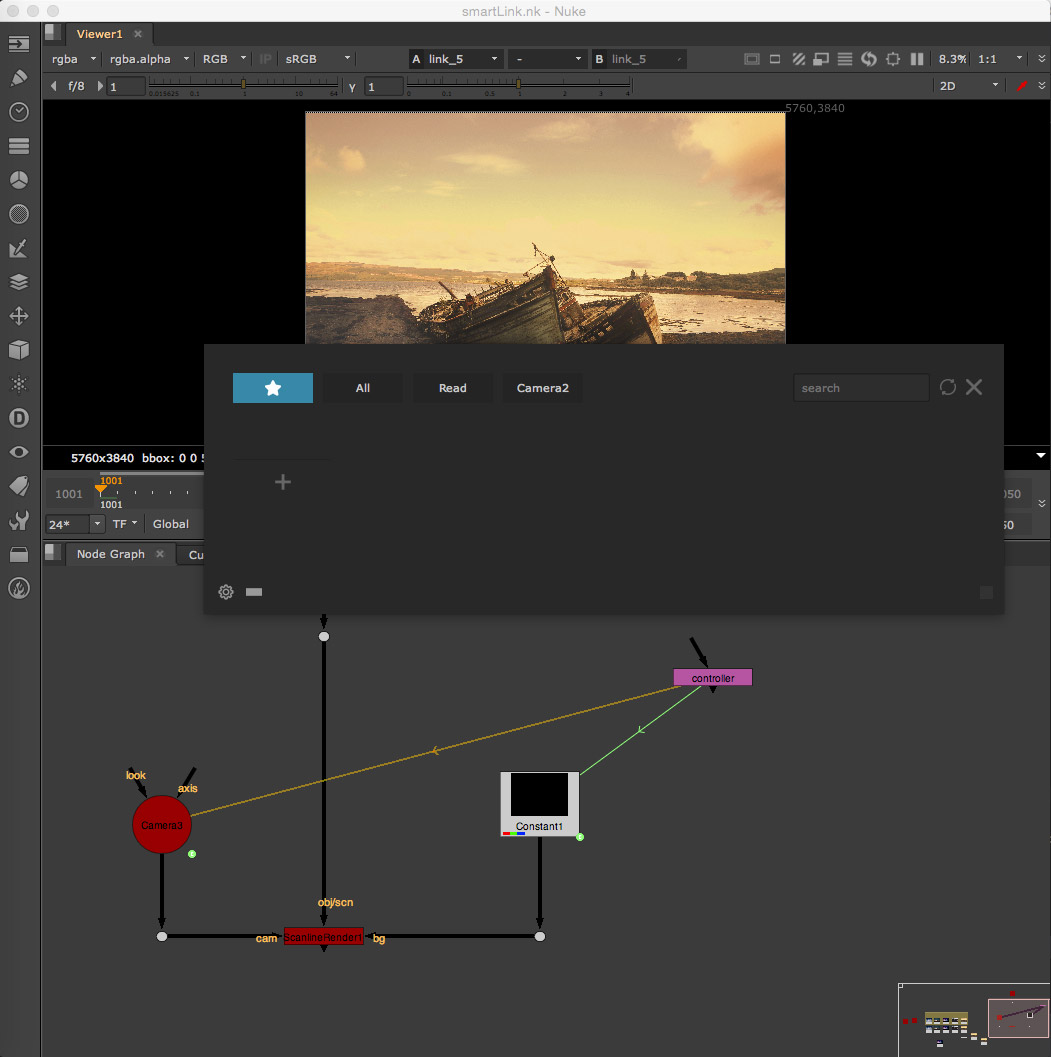Open the Transform nodes menu
This screenshot has width=1051, height=1057.
point(18,316)
